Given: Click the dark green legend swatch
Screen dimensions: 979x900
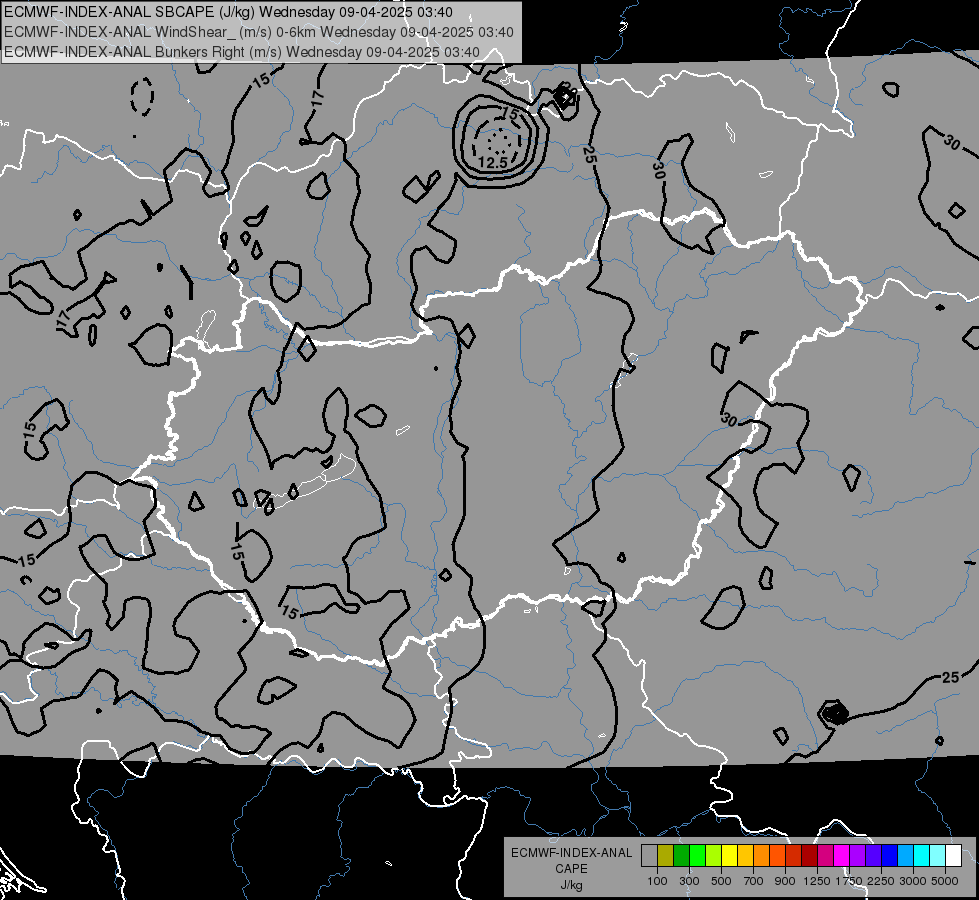Looking at the screenshot, I should click(x=681, y=855).
